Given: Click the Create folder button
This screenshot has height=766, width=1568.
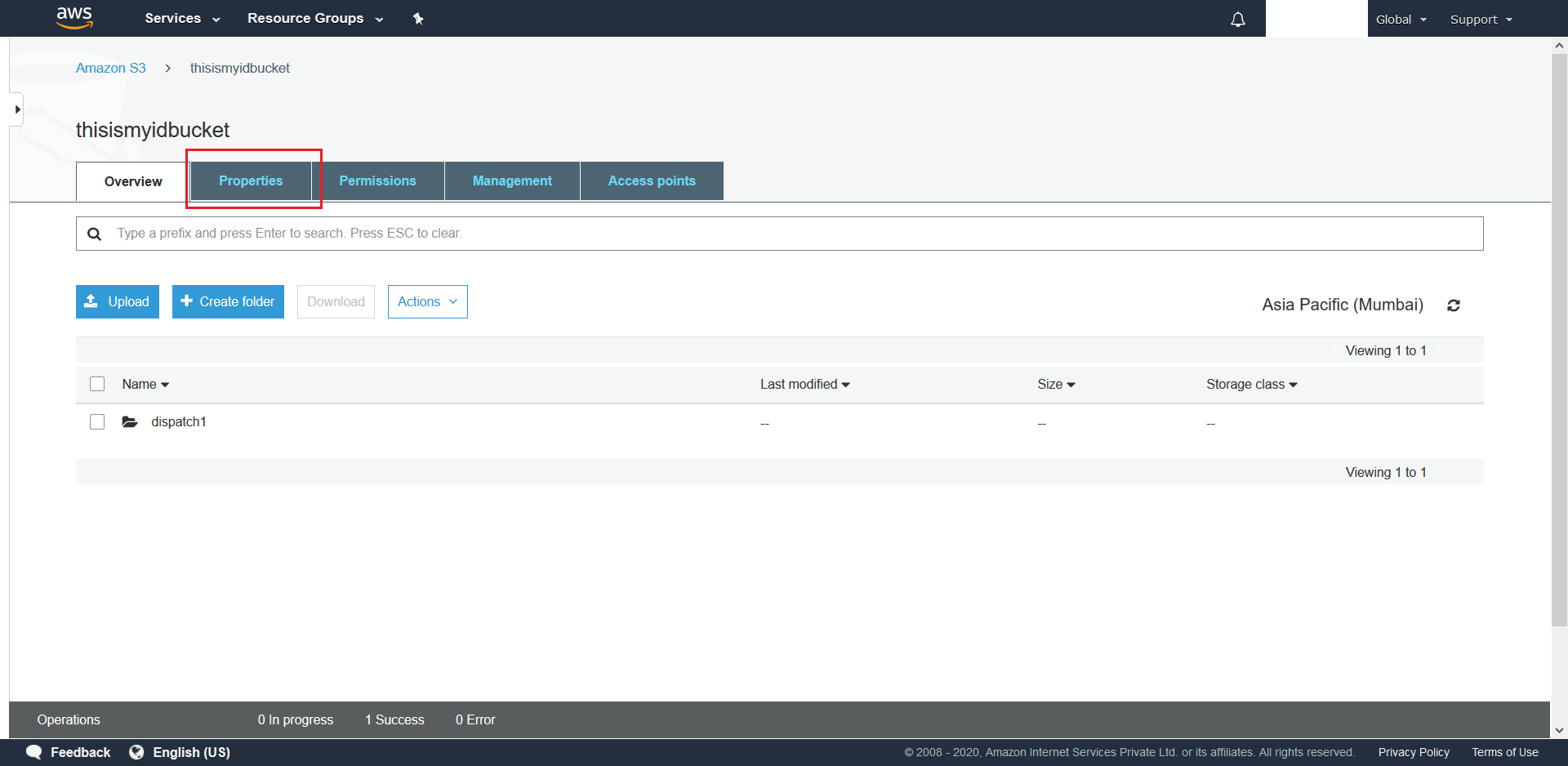Looking at the screenshot, I should click(x=228, y=301).
